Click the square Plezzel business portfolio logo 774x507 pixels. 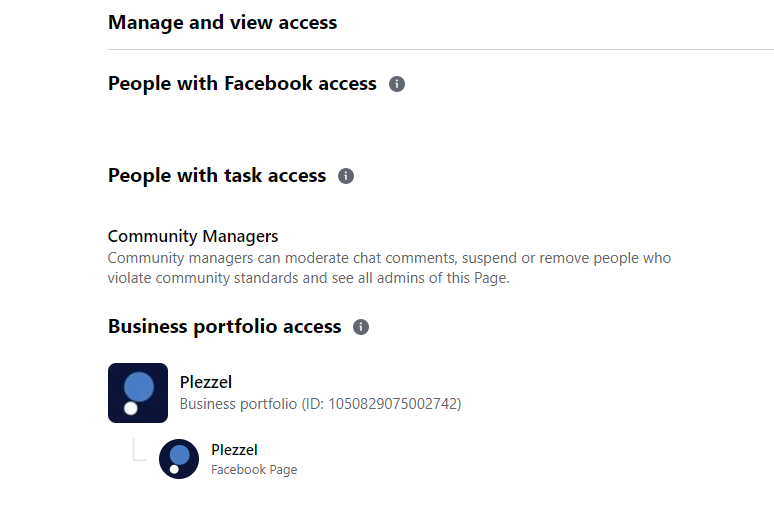coord(138,393)
